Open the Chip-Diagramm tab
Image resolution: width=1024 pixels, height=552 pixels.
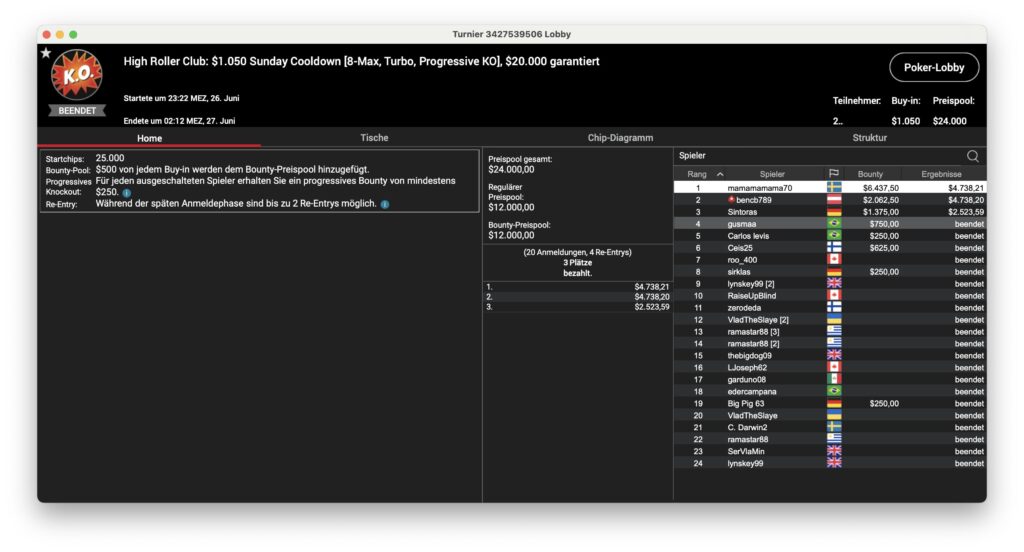[620, 138]
